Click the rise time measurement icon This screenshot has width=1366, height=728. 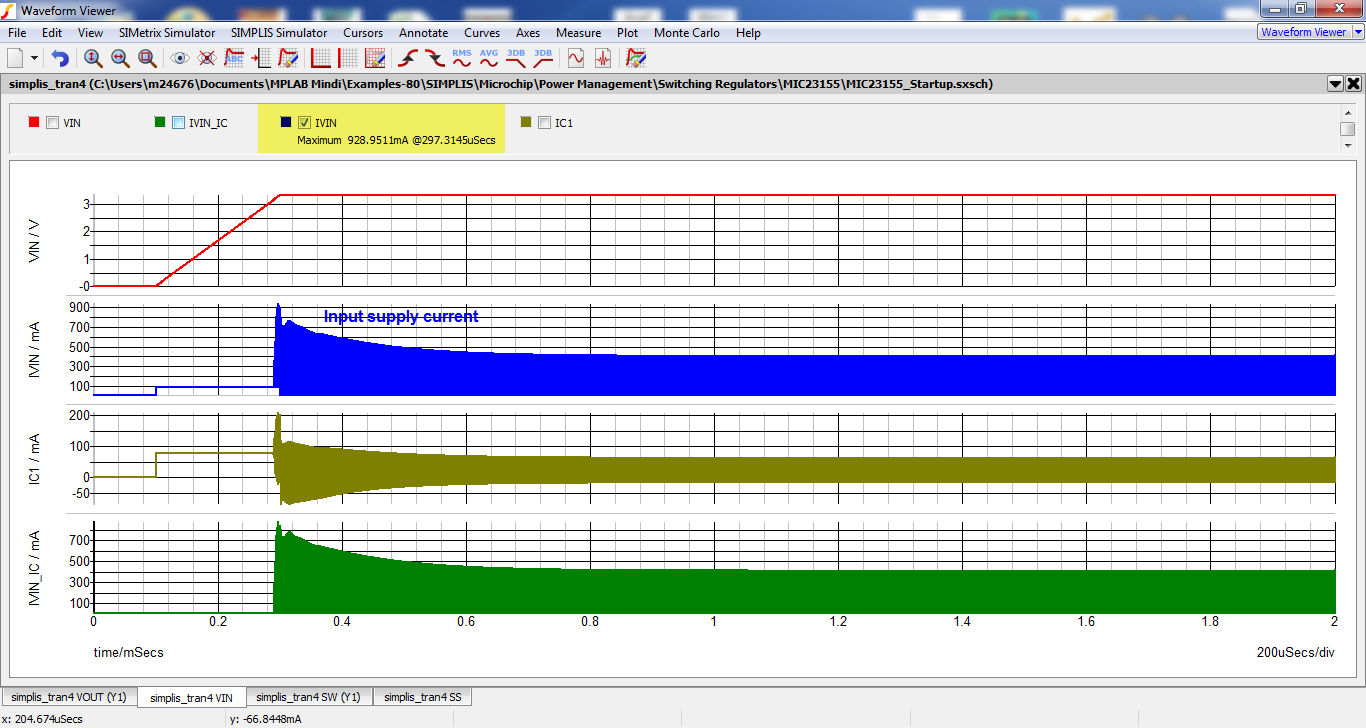pyautogui.click(x=408, y=58)
